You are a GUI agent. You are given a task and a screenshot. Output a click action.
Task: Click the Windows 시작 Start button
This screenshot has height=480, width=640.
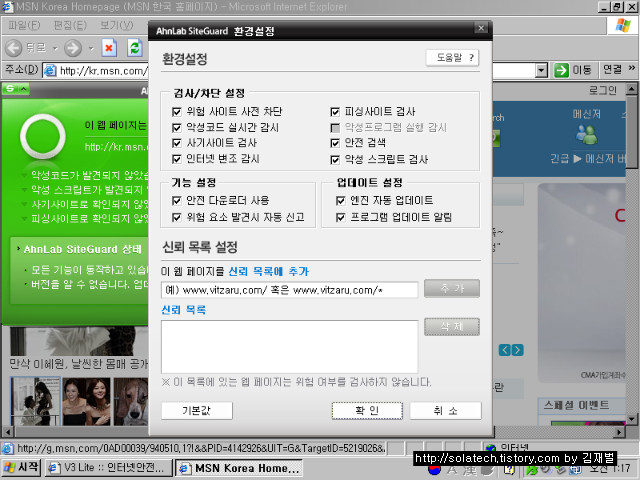click(x=21, y=467)
